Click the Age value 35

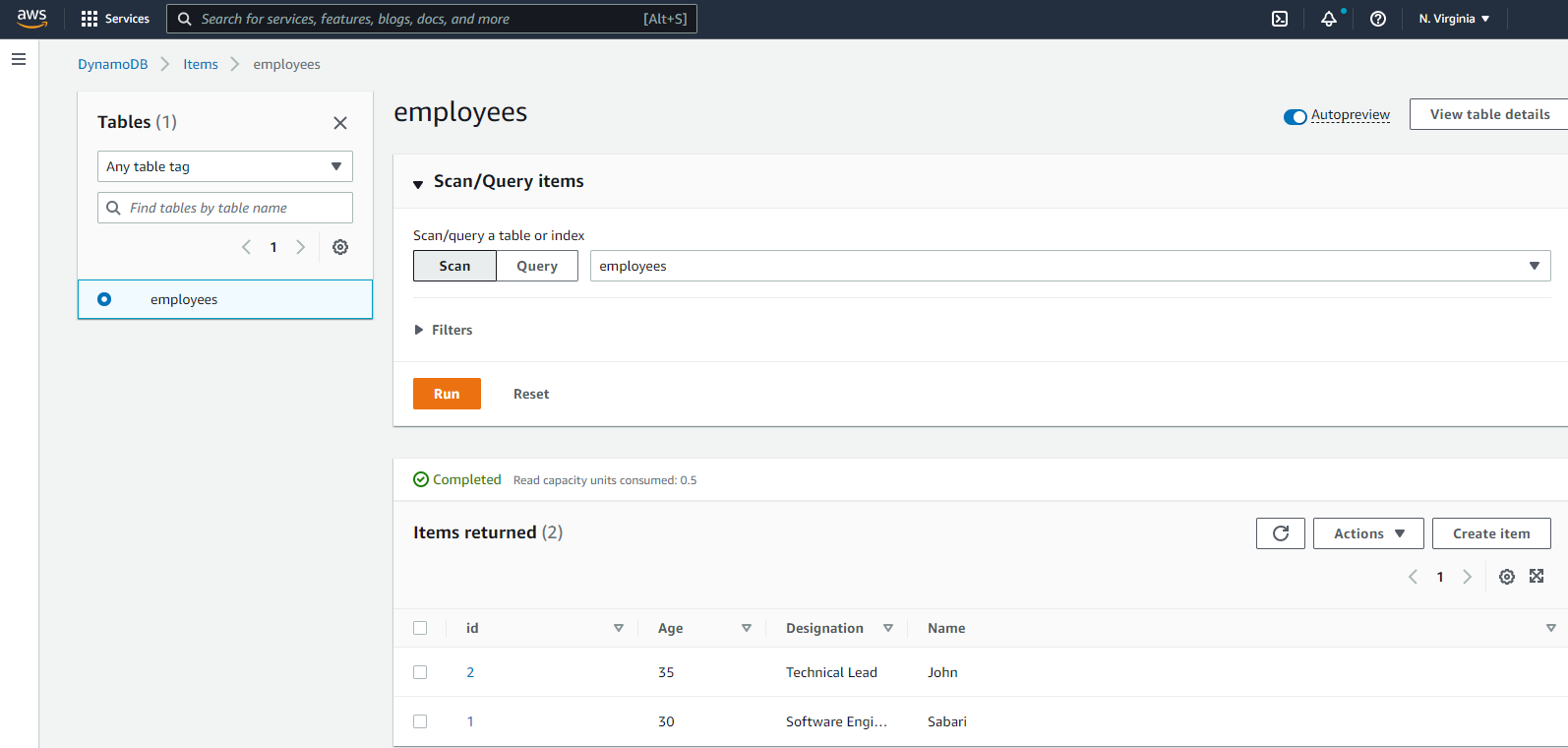pos(666,672)
